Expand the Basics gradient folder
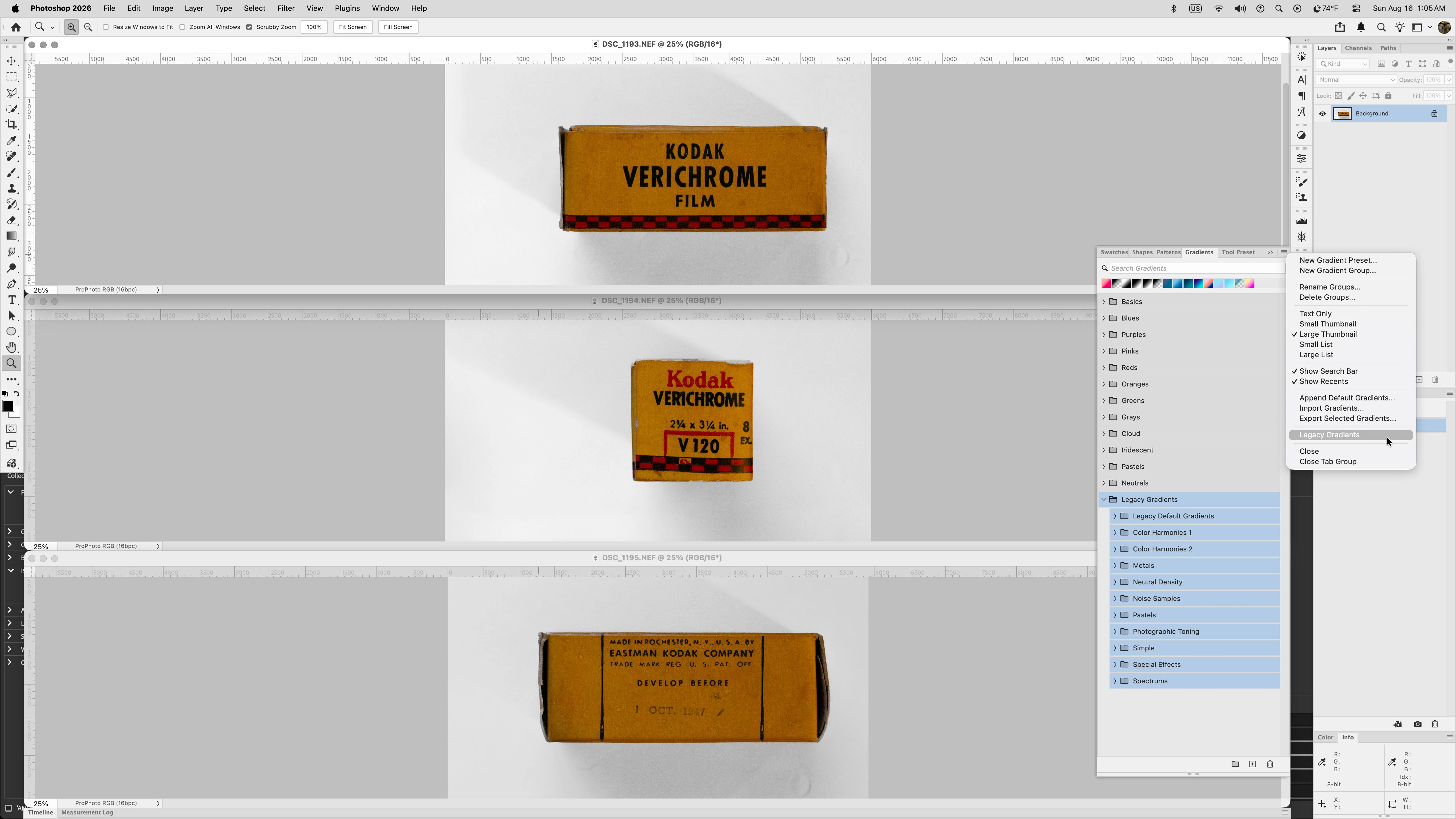 (1104, 302)
